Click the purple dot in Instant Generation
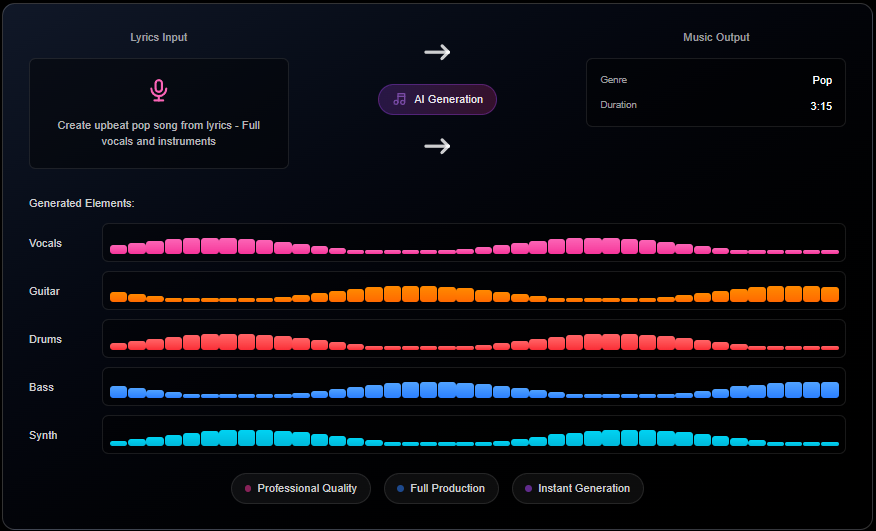876x531 pixels. point(529,489)
